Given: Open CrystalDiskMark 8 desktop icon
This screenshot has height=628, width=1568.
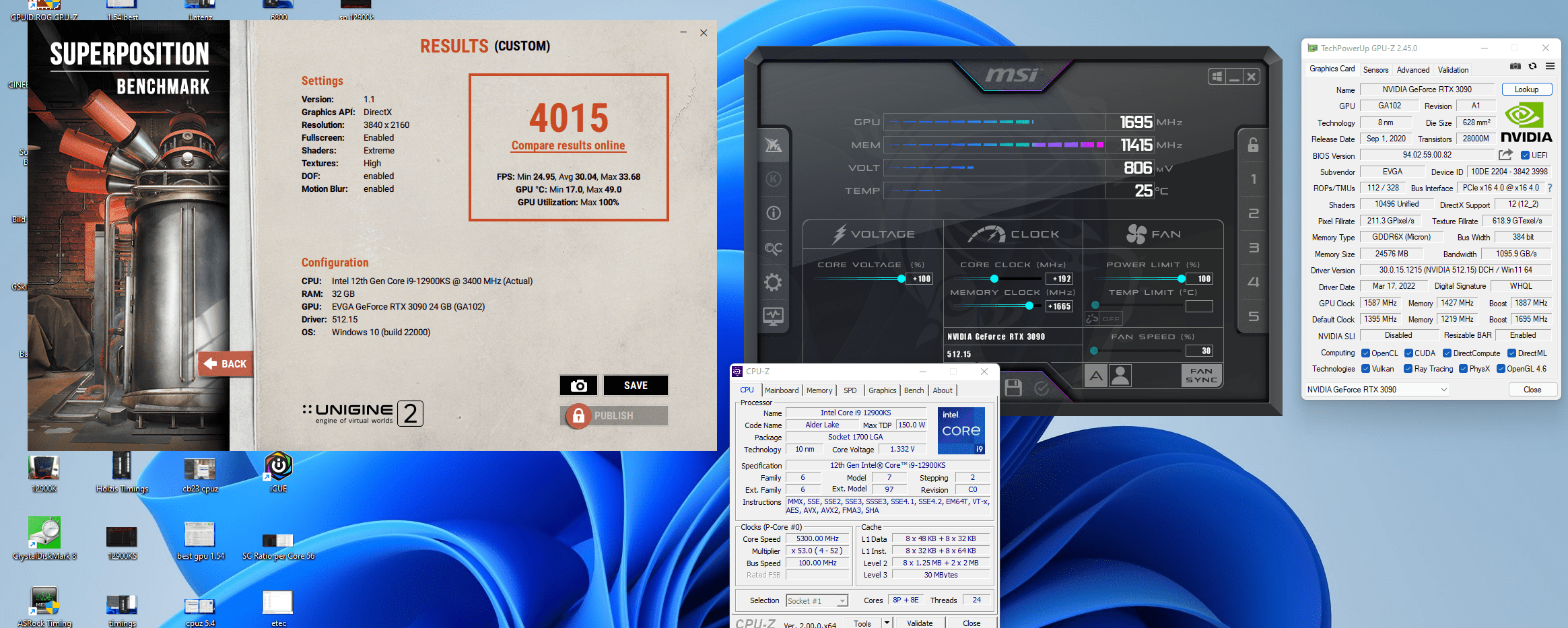Looking at the screenshot, I should click(44, 538).
